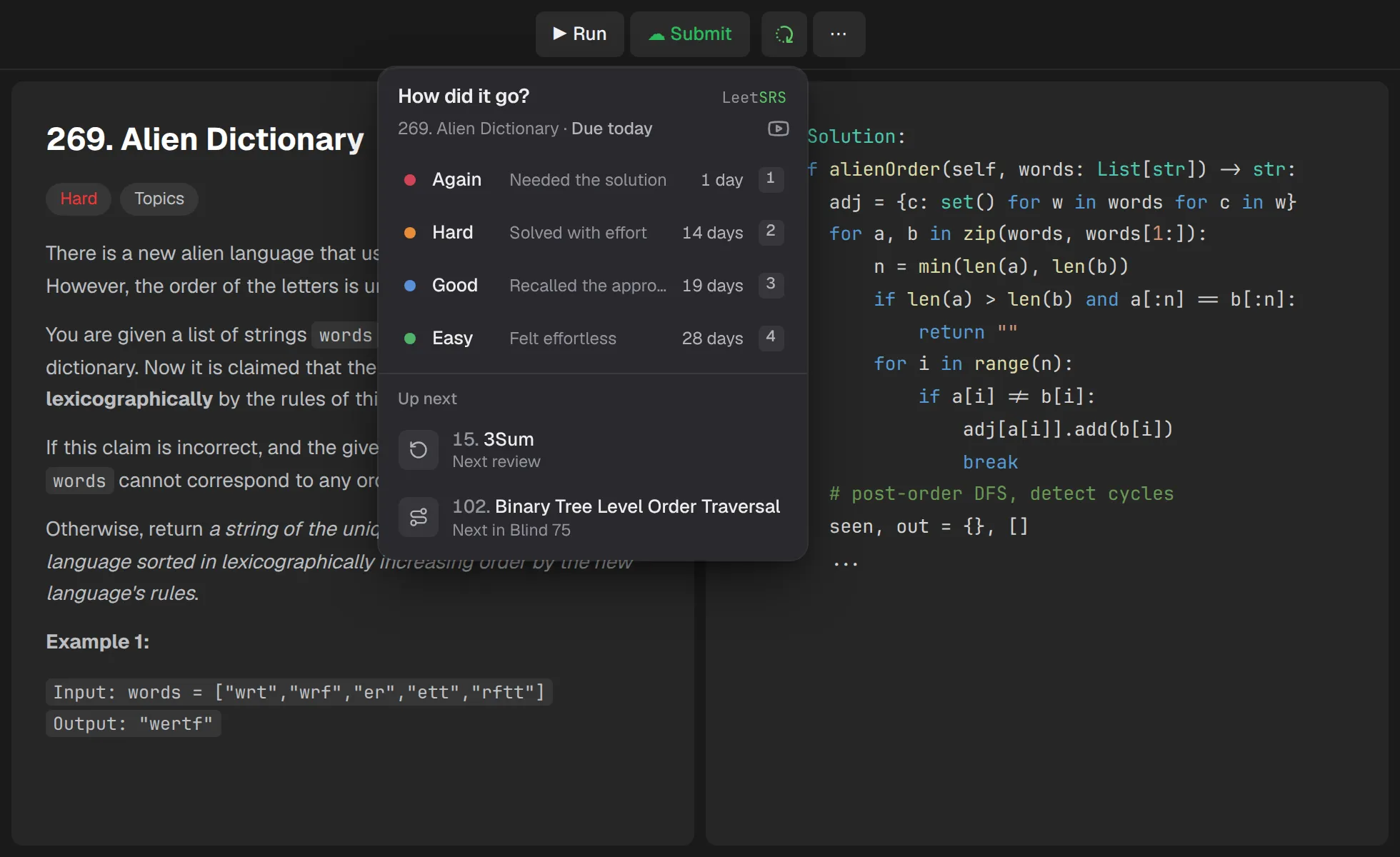Rate the review as Good
1400x857 pixels.
(x=592, y=285)
